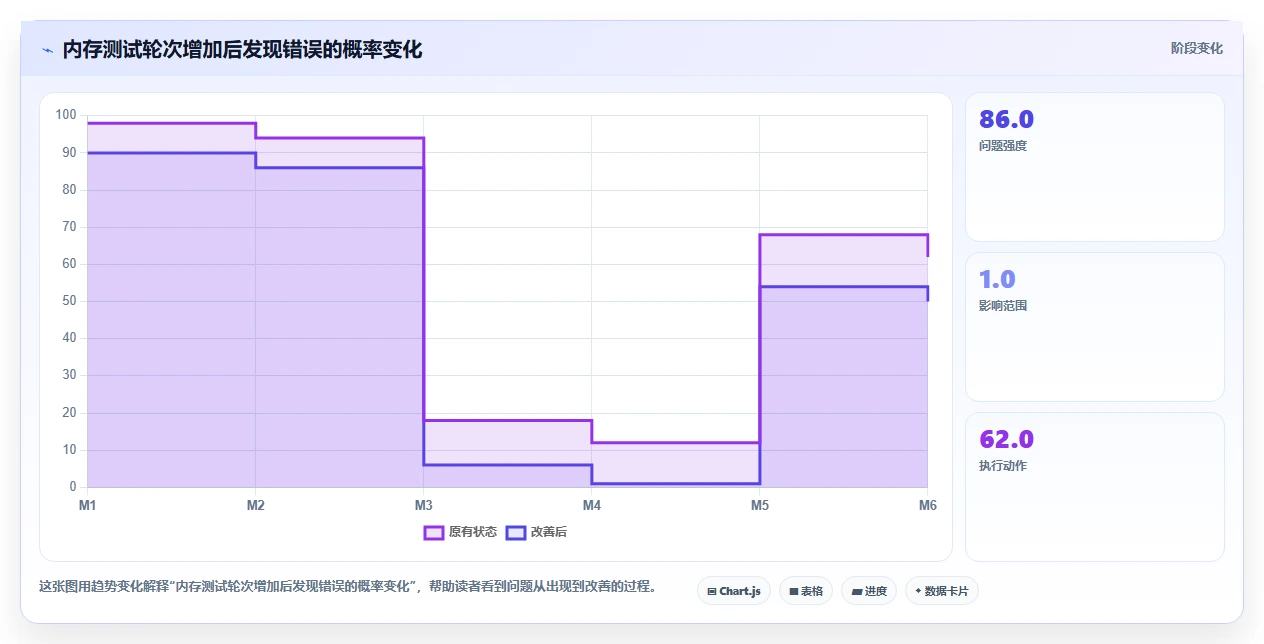Click the purple 原有状态 legend swatch

433,532
